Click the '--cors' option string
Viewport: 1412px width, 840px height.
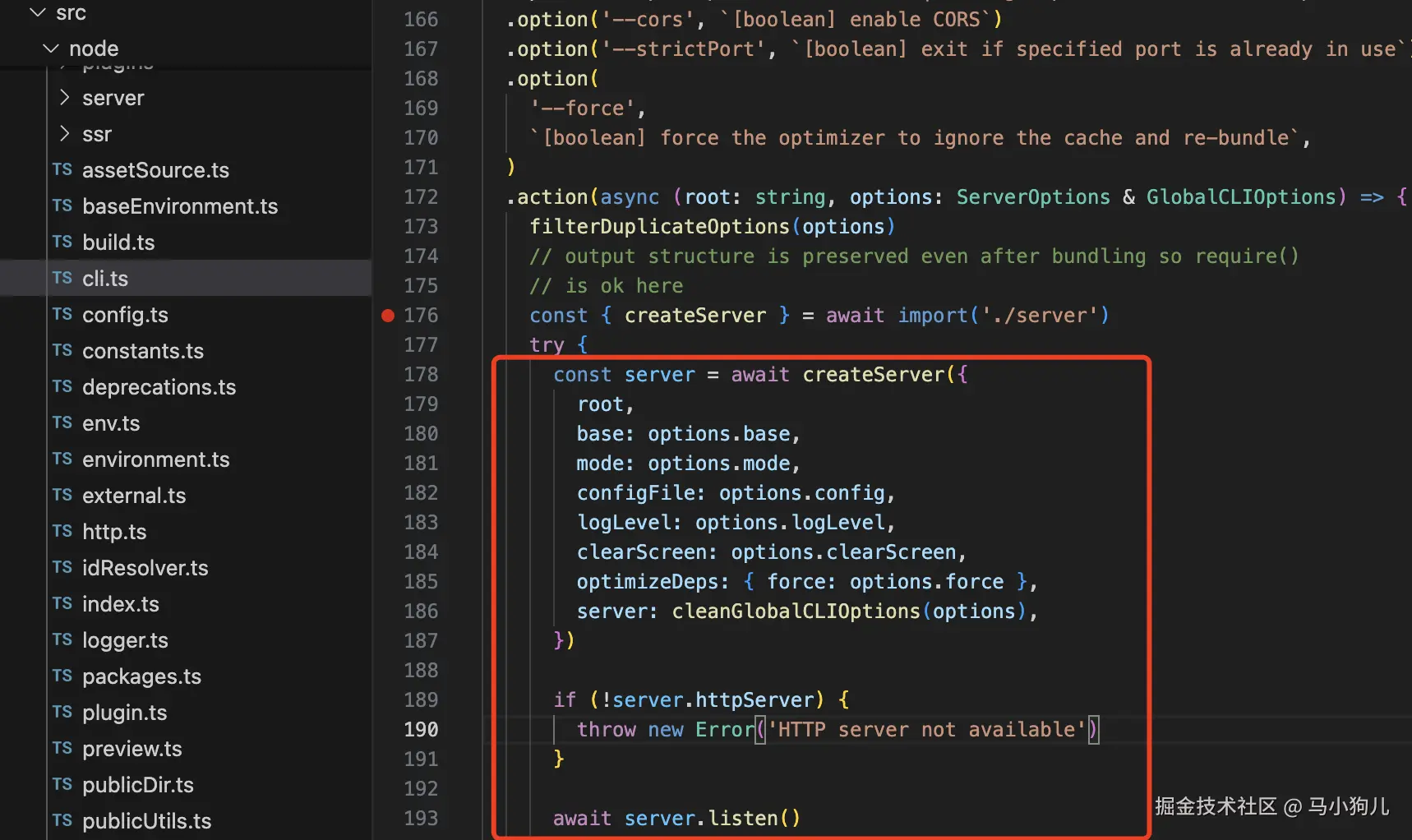point(648,19)
